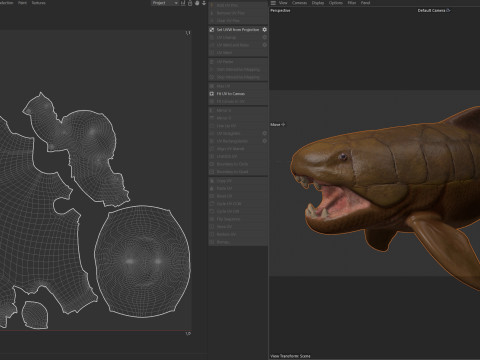Select the small oval UV island
Image resolution: width=480 pixels, height=360 pixels.
(35, 315)
